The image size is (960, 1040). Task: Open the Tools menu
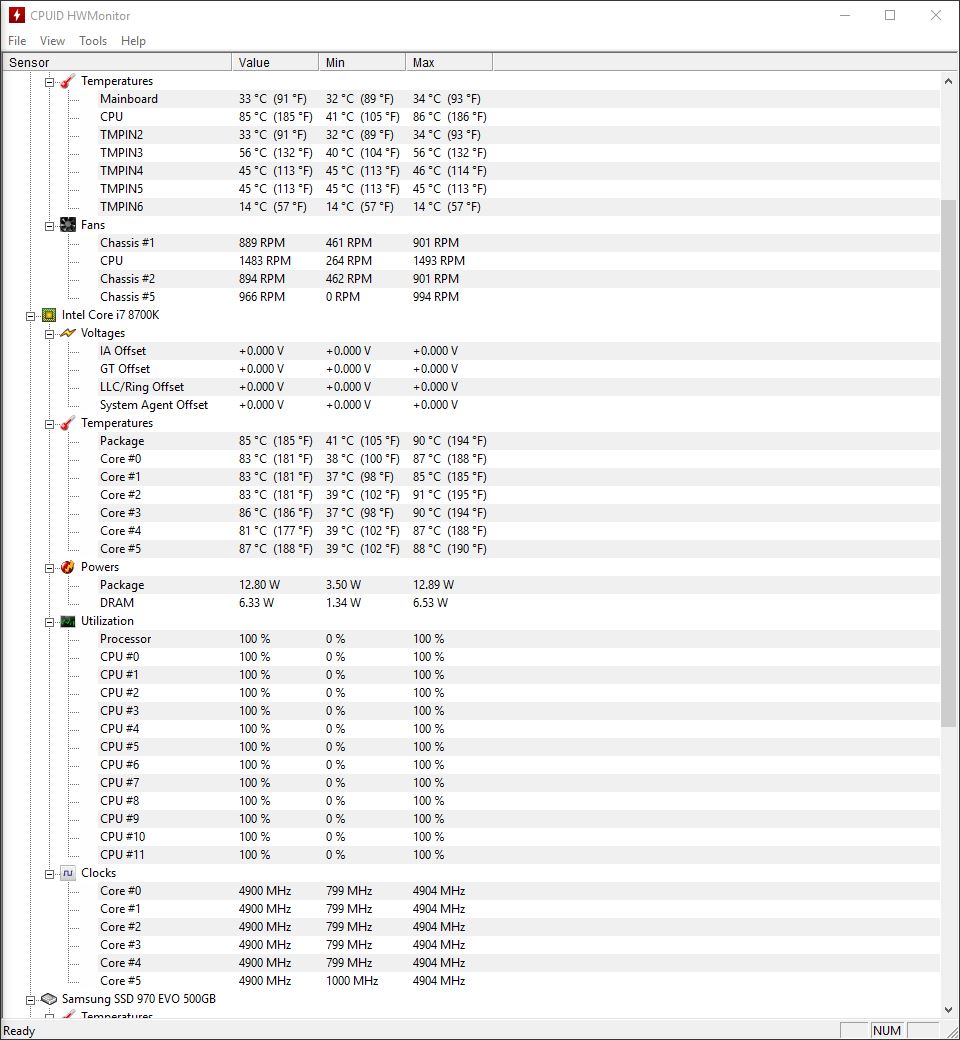(x=93, y=40)
